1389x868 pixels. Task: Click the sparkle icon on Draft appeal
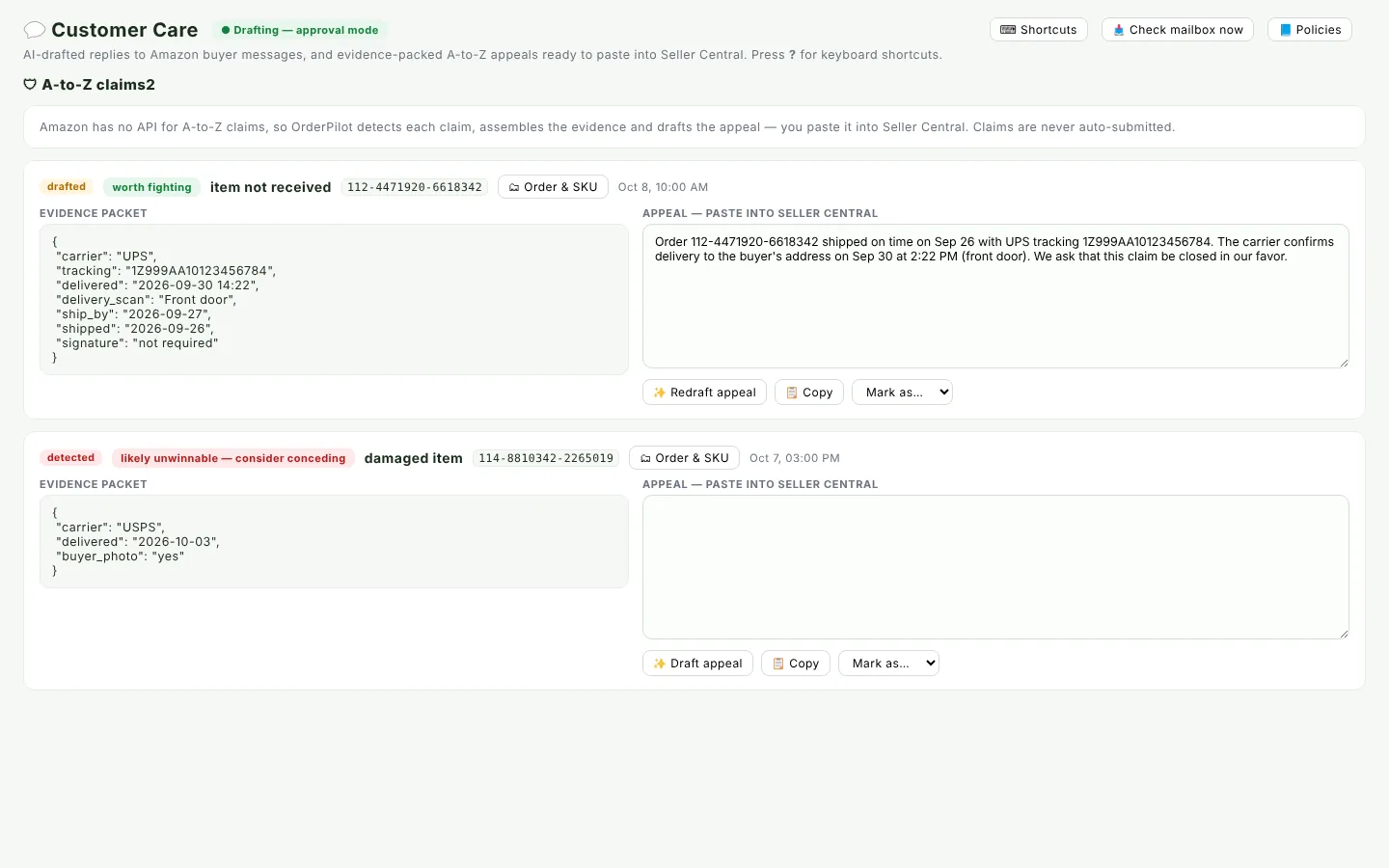(x=660, y=664)
